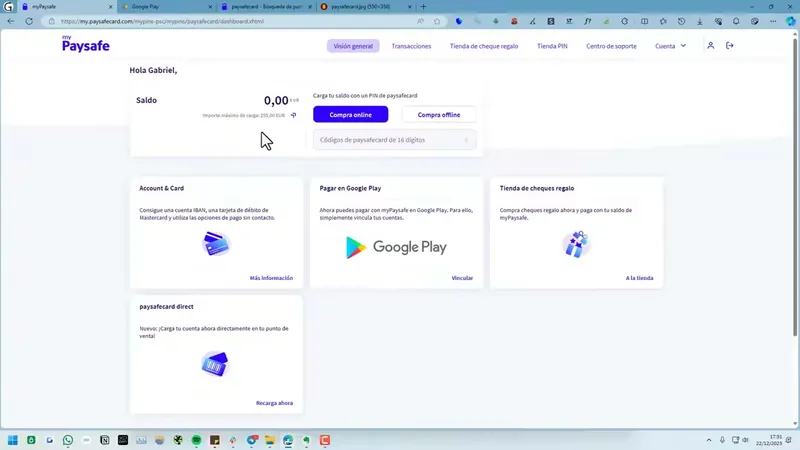Click the read aloud icon in address bar
The image size is (800, 450).
coord(420,21)
